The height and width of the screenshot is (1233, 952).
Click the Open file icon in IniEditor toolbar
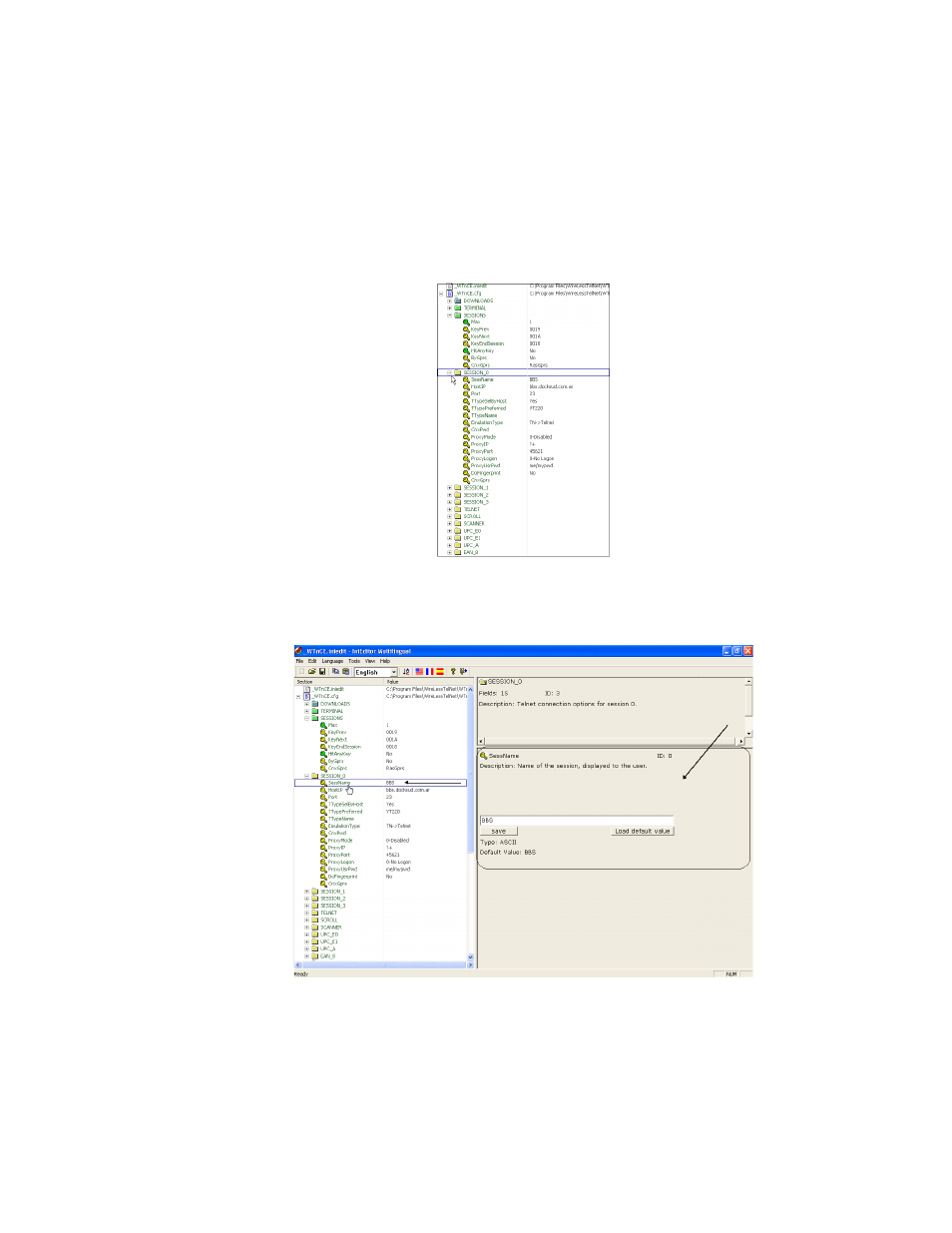click(312, 672)
